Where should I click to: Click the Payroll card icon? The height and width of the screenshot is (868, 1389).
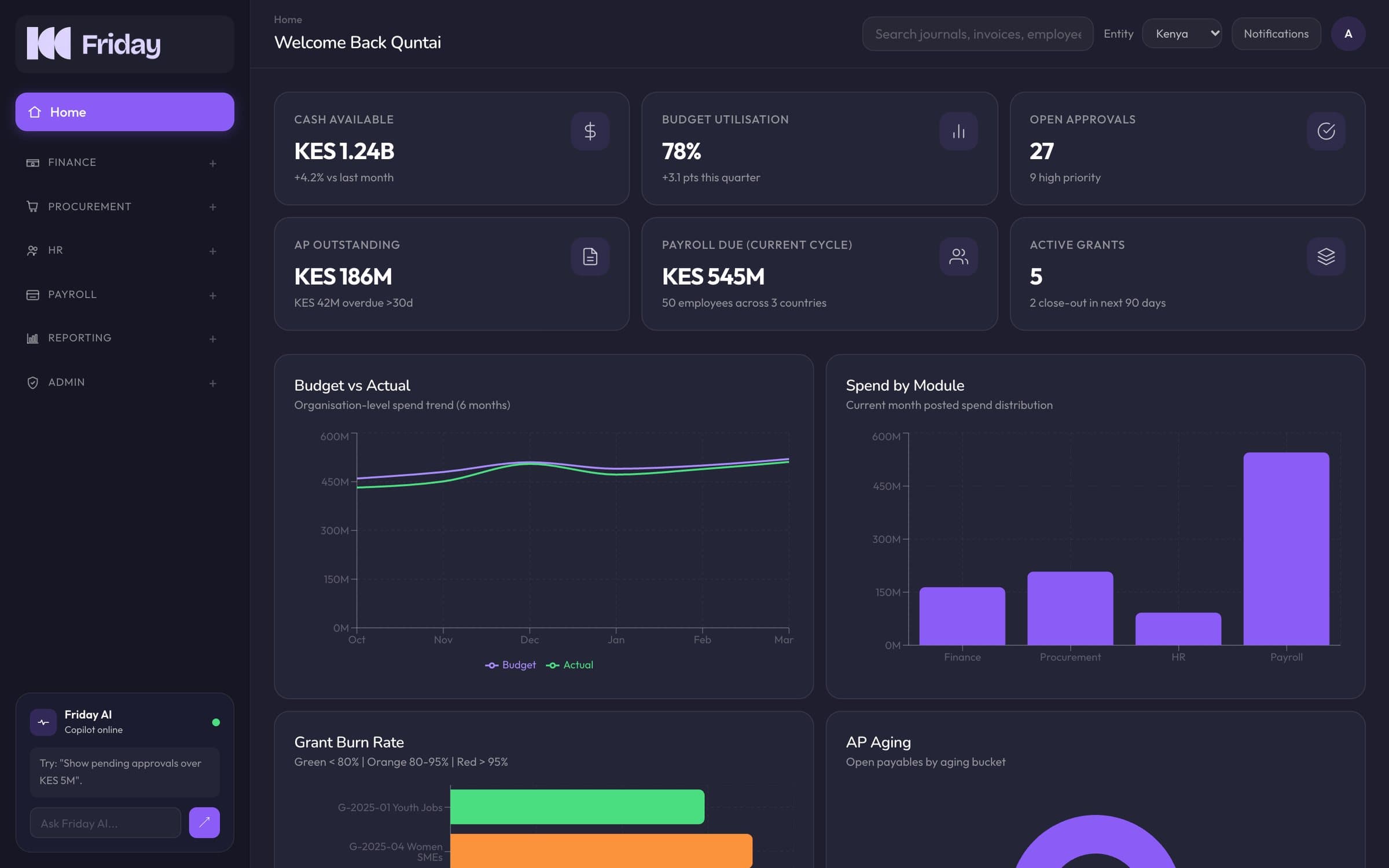pos(32,295)
